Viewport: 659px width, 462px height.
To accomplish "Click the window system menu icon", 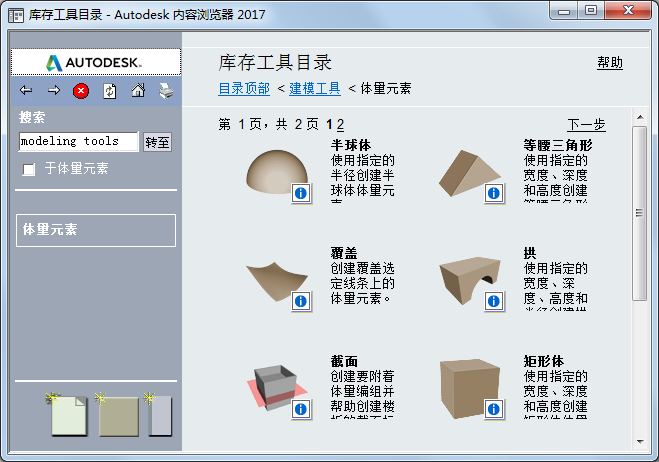I will click(16, 16).
